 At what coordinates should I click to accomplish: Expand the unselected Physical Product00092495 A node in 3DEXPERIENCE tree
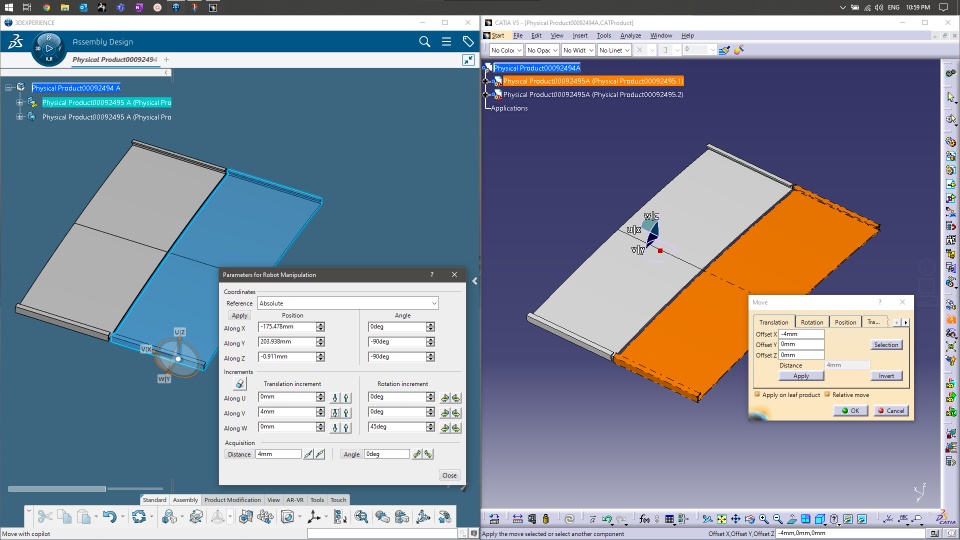tap(20, 117)
